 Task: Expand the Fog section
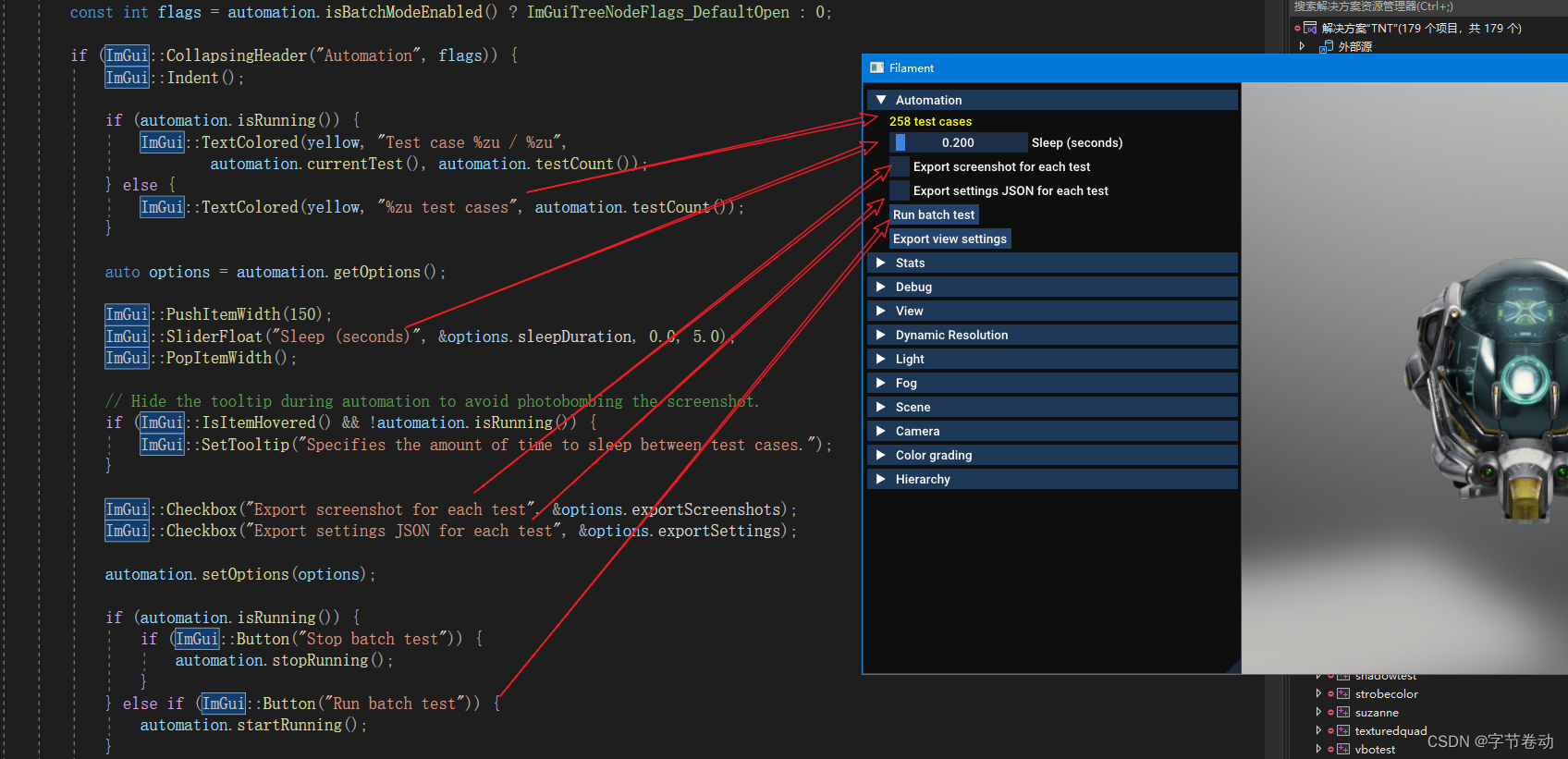coord(1052,383)
